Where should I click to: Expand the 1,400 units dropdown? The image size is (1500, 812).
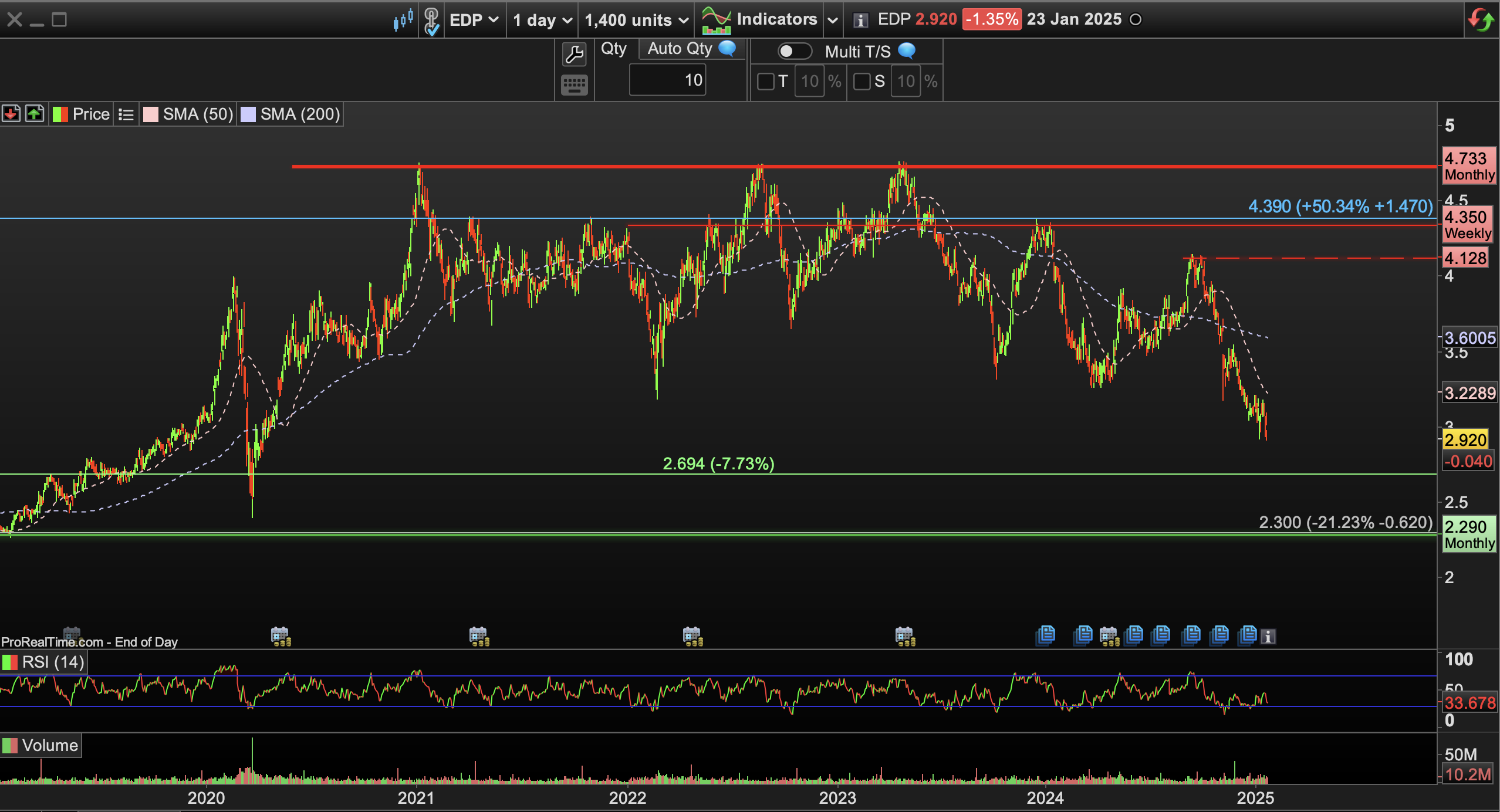(x=636, y=20)
